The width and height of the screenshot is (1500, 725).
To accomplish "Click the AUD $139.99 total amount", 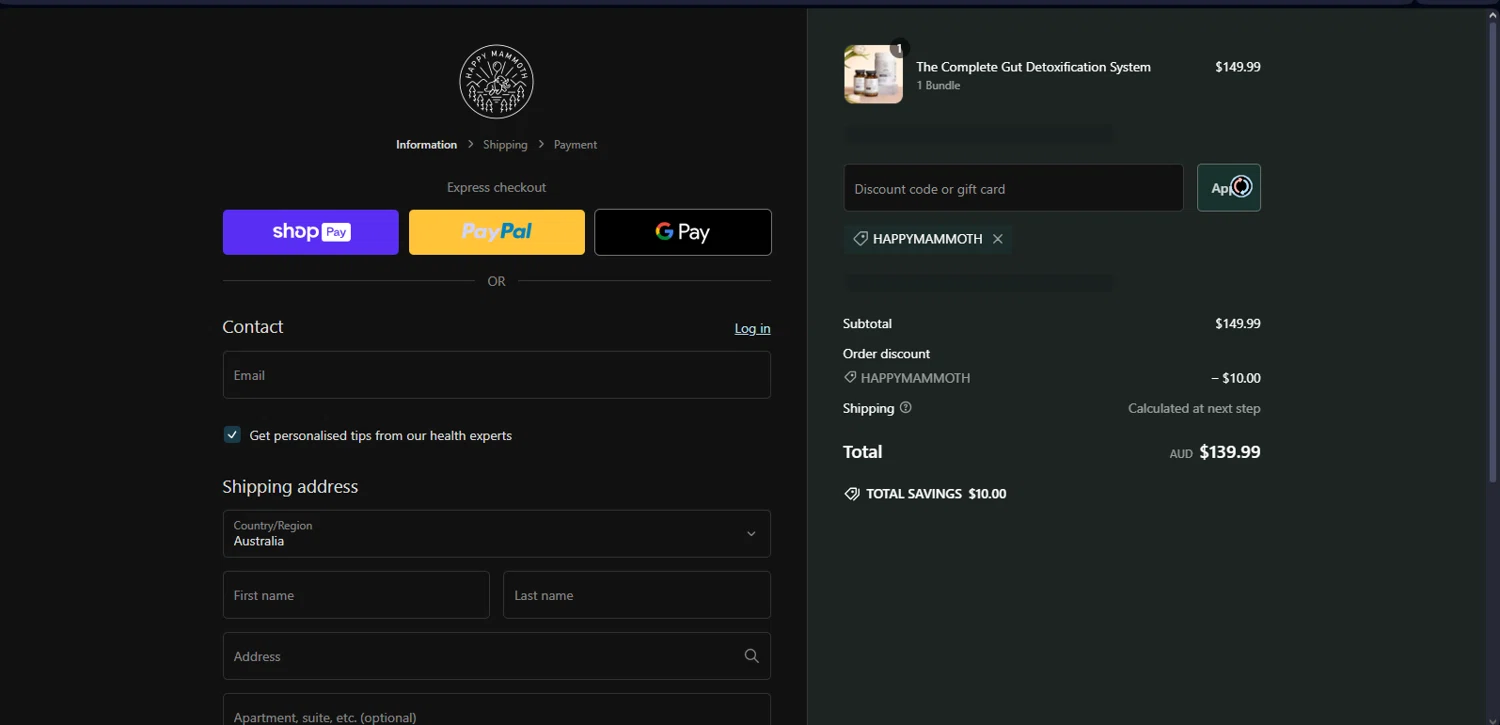I will pyautogui.click(x=1215, y=452).
